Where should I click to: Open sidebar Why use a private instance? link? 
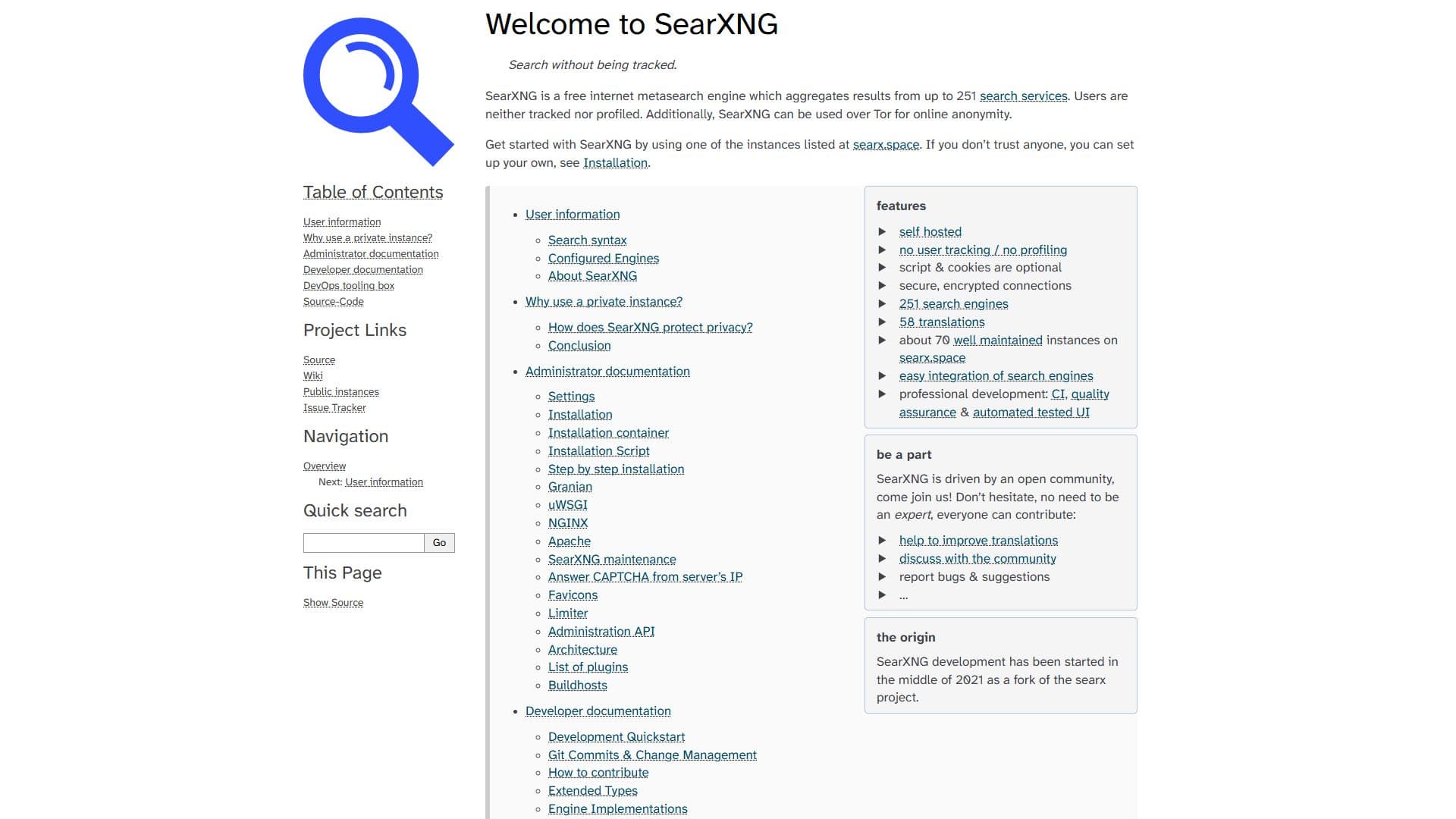[368, 238]
